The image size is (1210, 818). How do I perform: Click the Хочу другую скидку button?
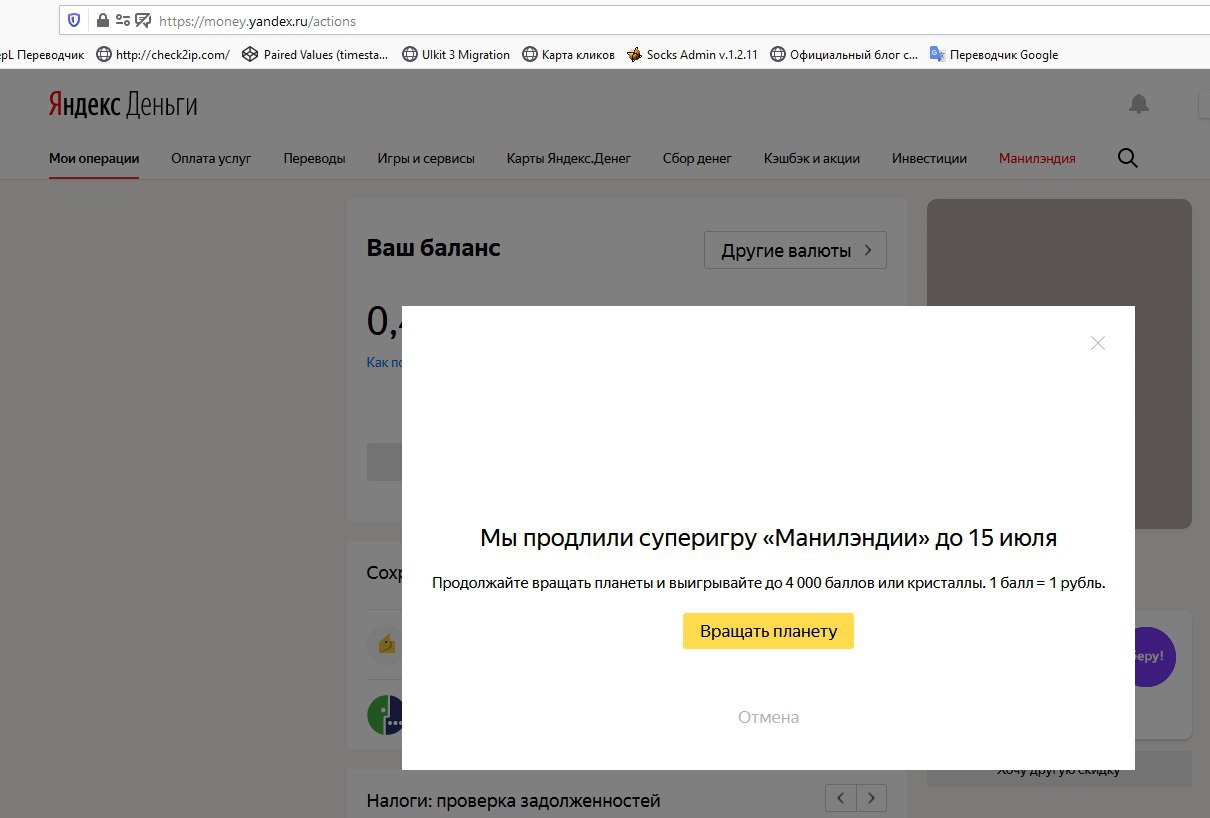[x=1059, y=771]
